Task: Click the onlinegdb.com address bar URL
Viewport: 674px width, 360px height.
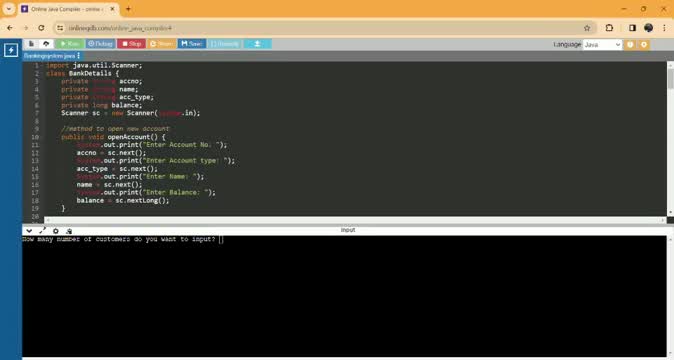Action: (x=120, y=28)
